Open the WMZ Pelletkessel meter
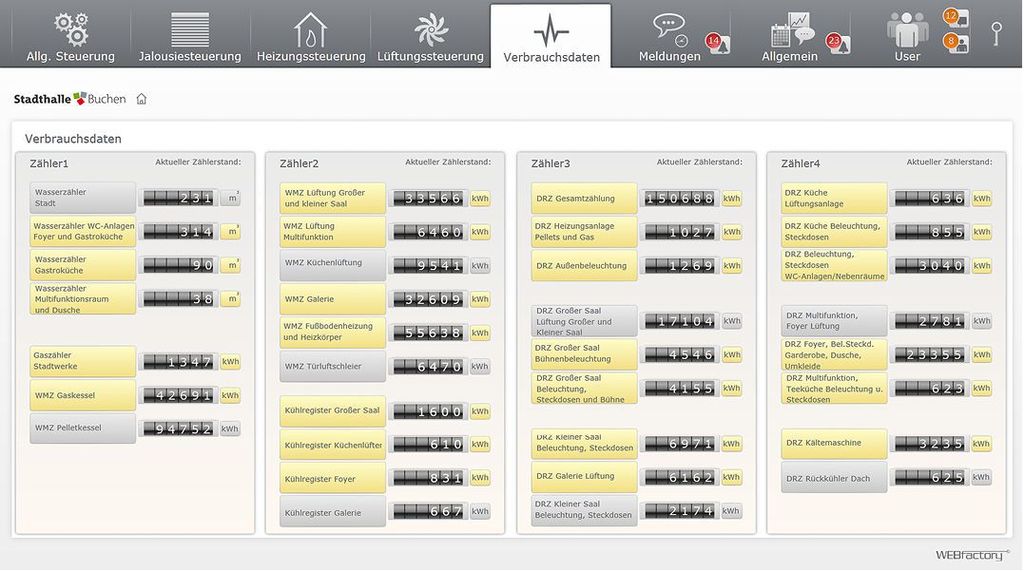This screenshot has height=572, width=1024. click(82, 428)
